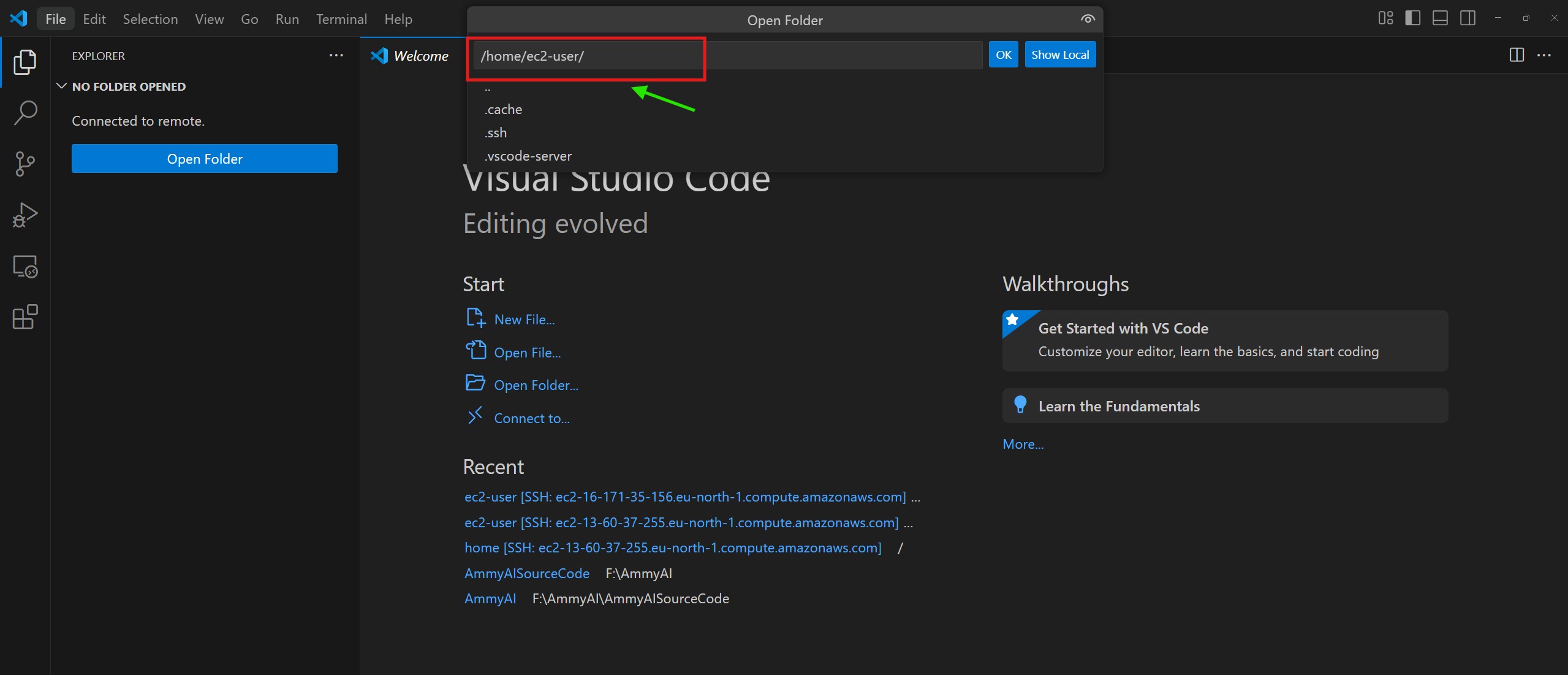The height and width of the screenshot is (675, 1568).
Task: Open Explorer views and more actions menu
Action: click(x=336, y=55)
